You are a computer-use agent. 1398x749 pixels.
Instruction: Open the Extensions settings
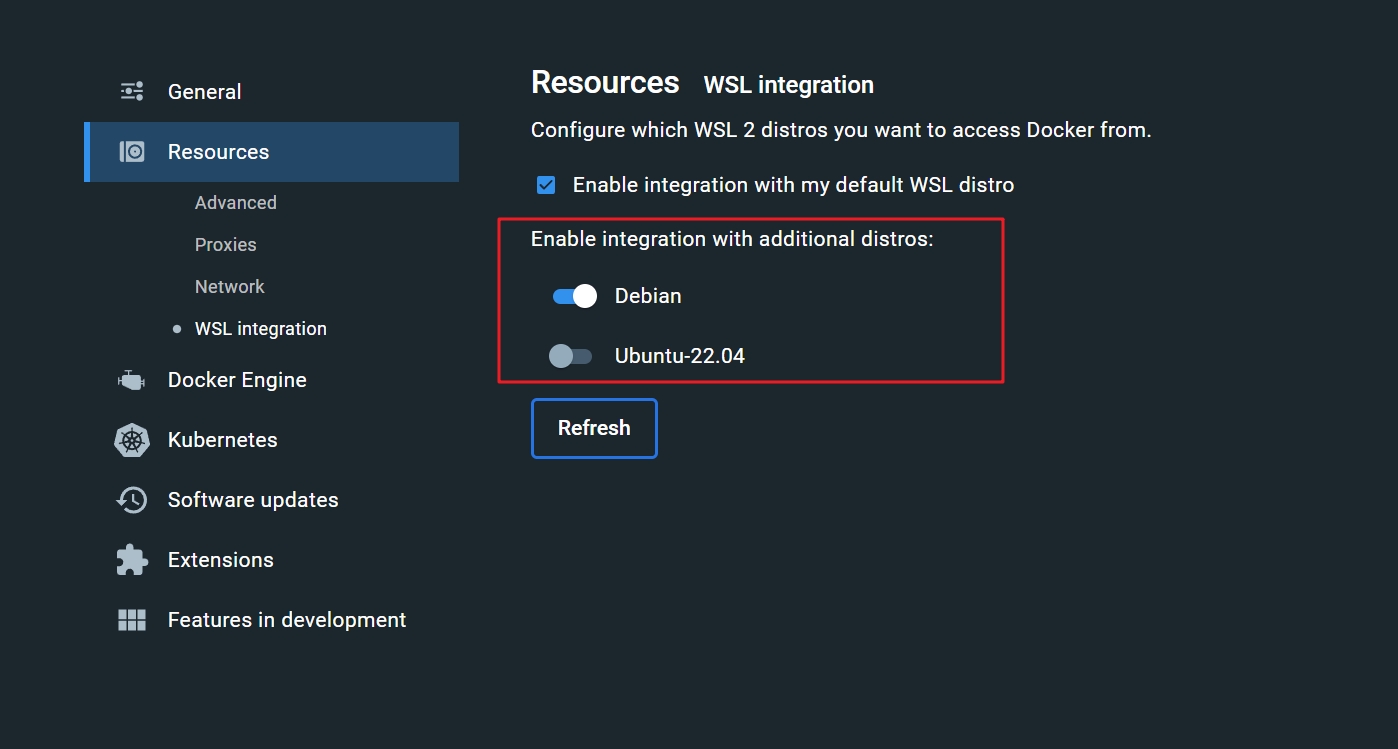[x=221, y=560]
